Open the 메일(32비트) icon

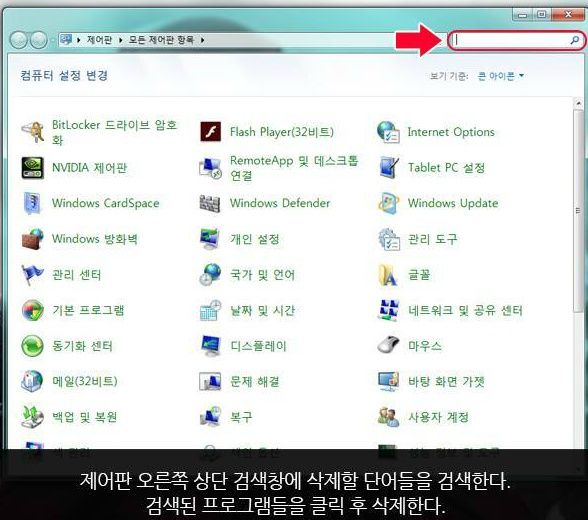[32, 381]
